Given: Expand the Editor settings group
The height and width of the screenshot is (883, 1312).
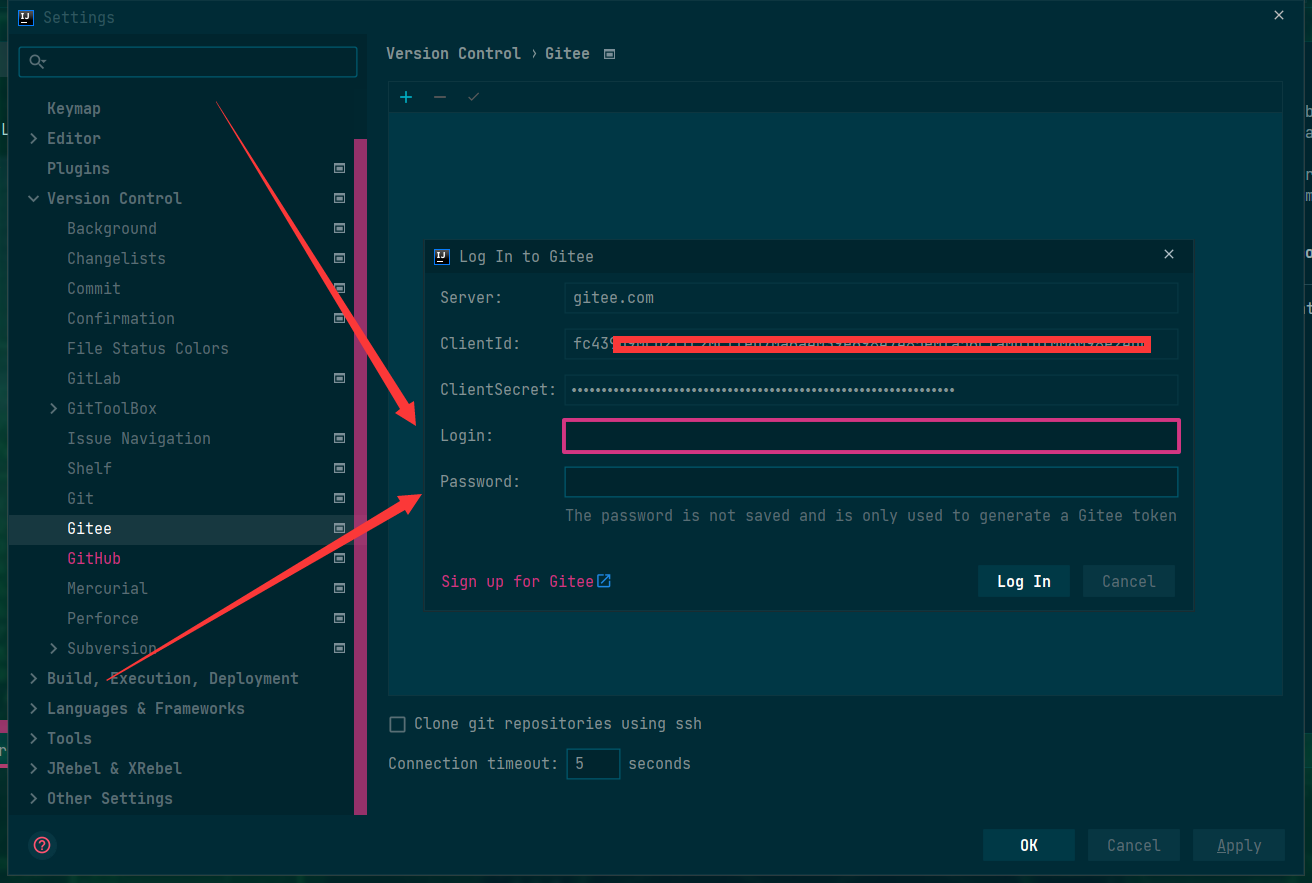Looking at the screenshot, I should click(34, 138).
